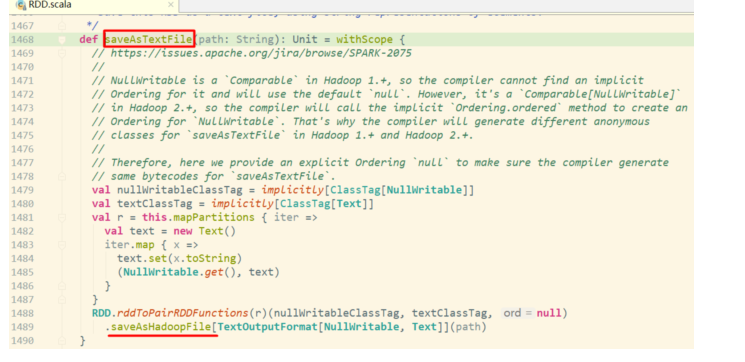
Task: Collapse mapPartitions block at line 1481
Action: pos(62,218)
